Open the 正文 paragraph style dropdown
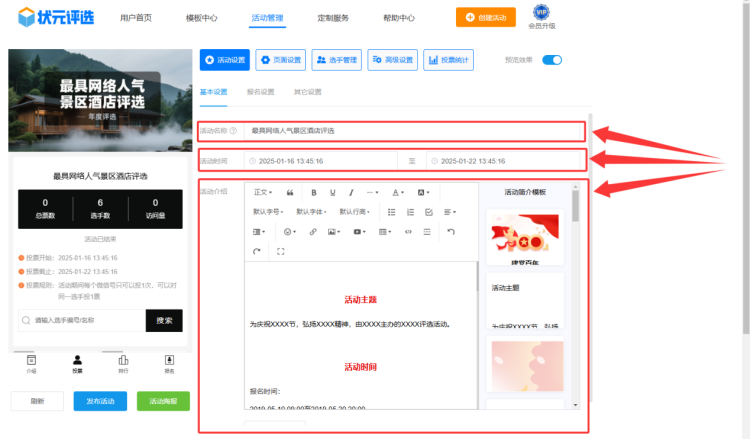Screen dimensions: 750x439 [x=263, y=192]
